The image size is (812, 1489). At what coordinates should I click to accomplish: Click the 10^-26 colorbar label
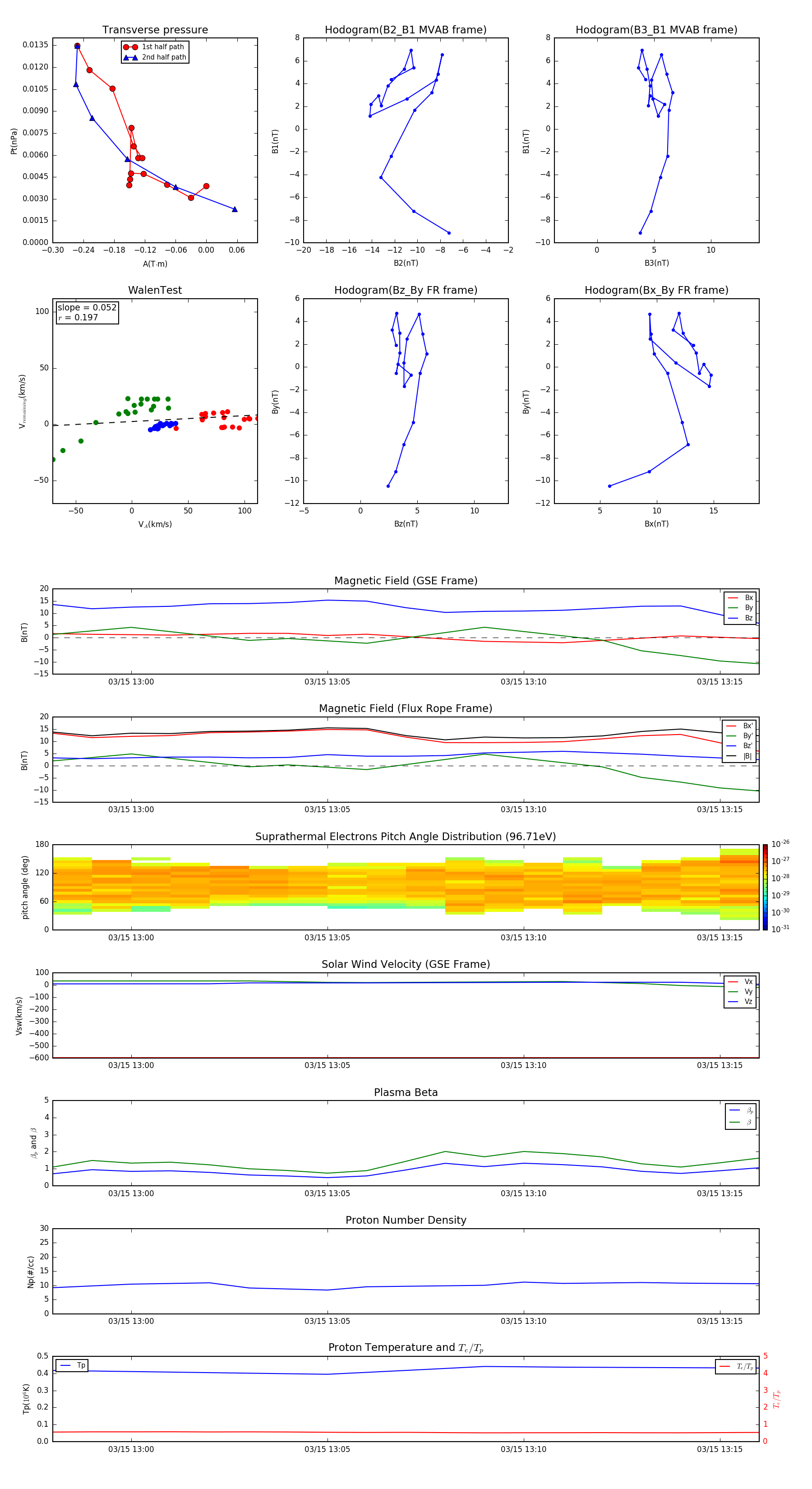pos(780,844)
